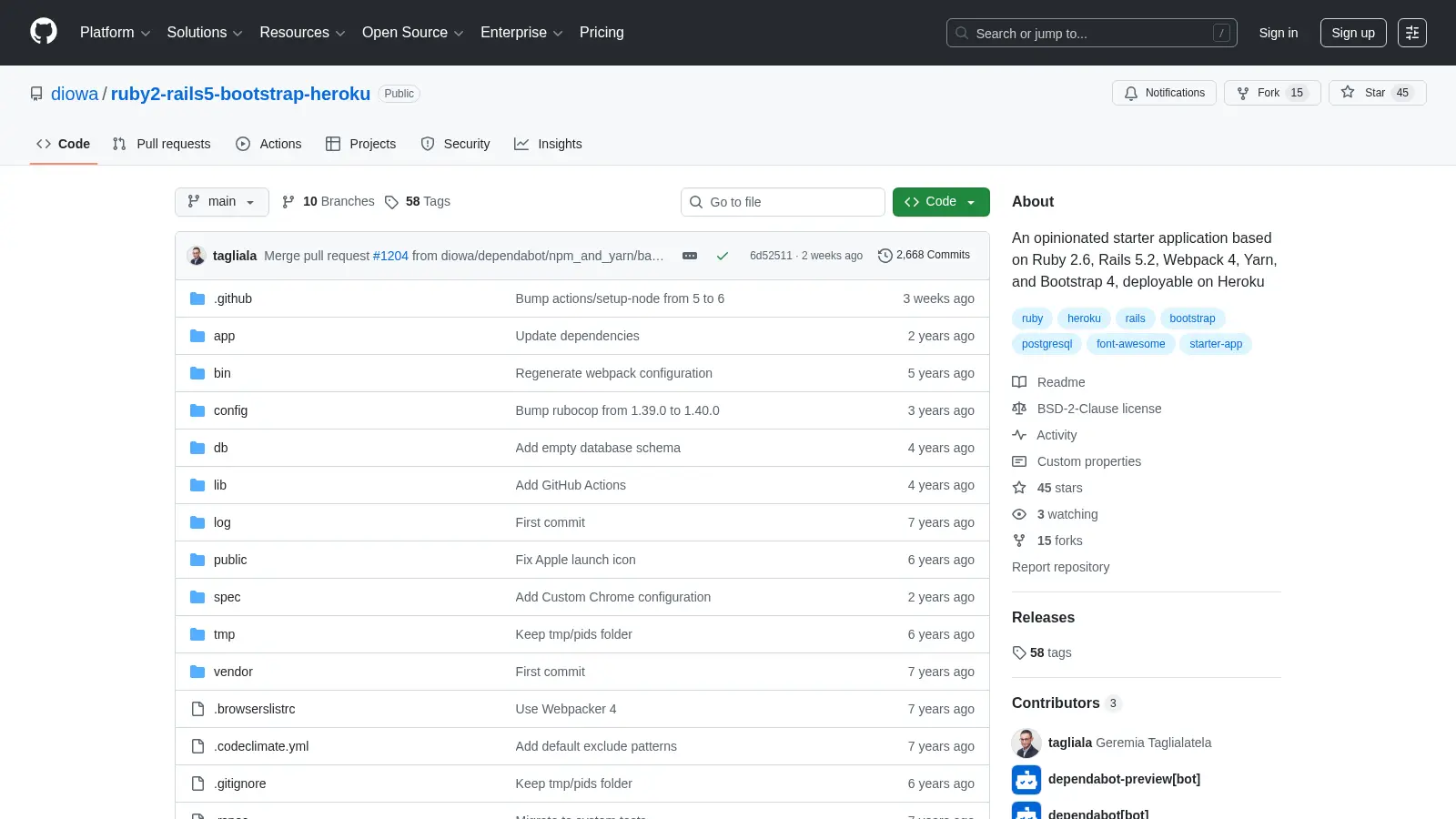Expand the Resources menu
1456x819 pixels.
(x=302, y=33)
